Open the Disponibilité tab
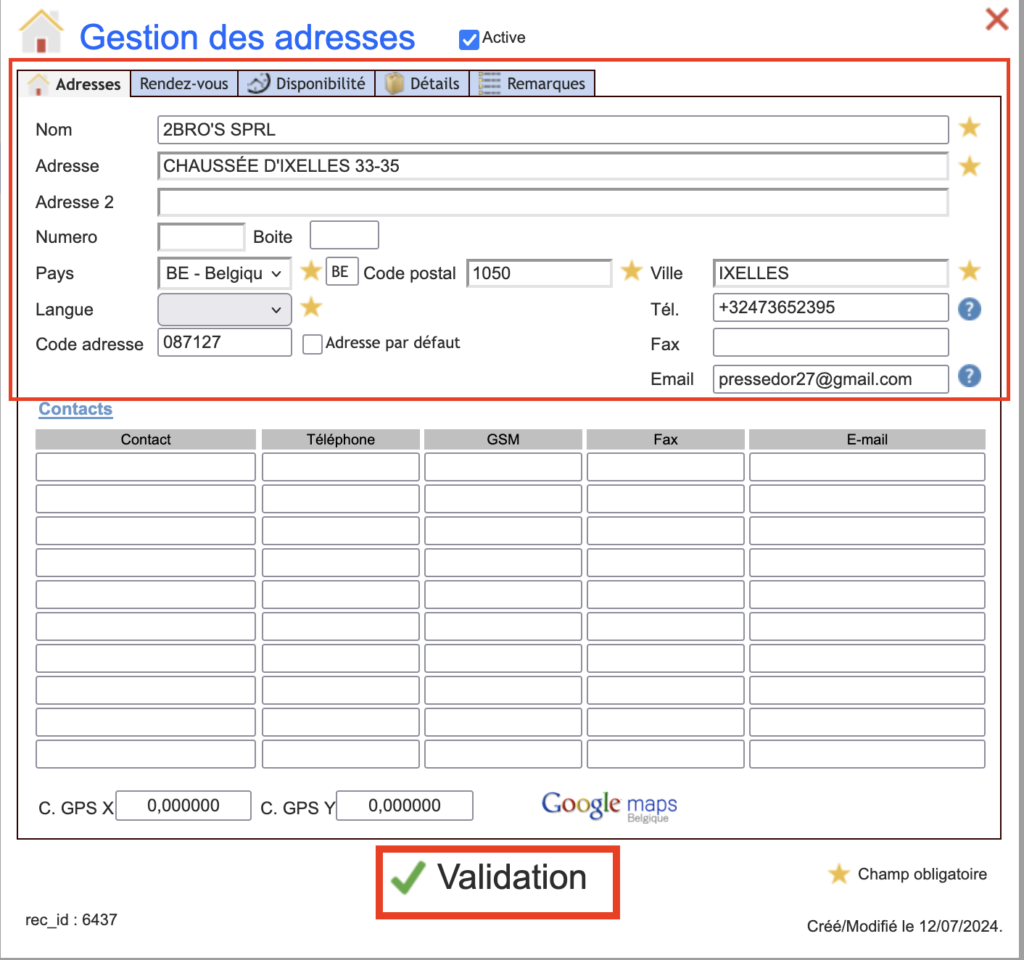This screenshot has height=960, width=1024. (x=308, y=84)
